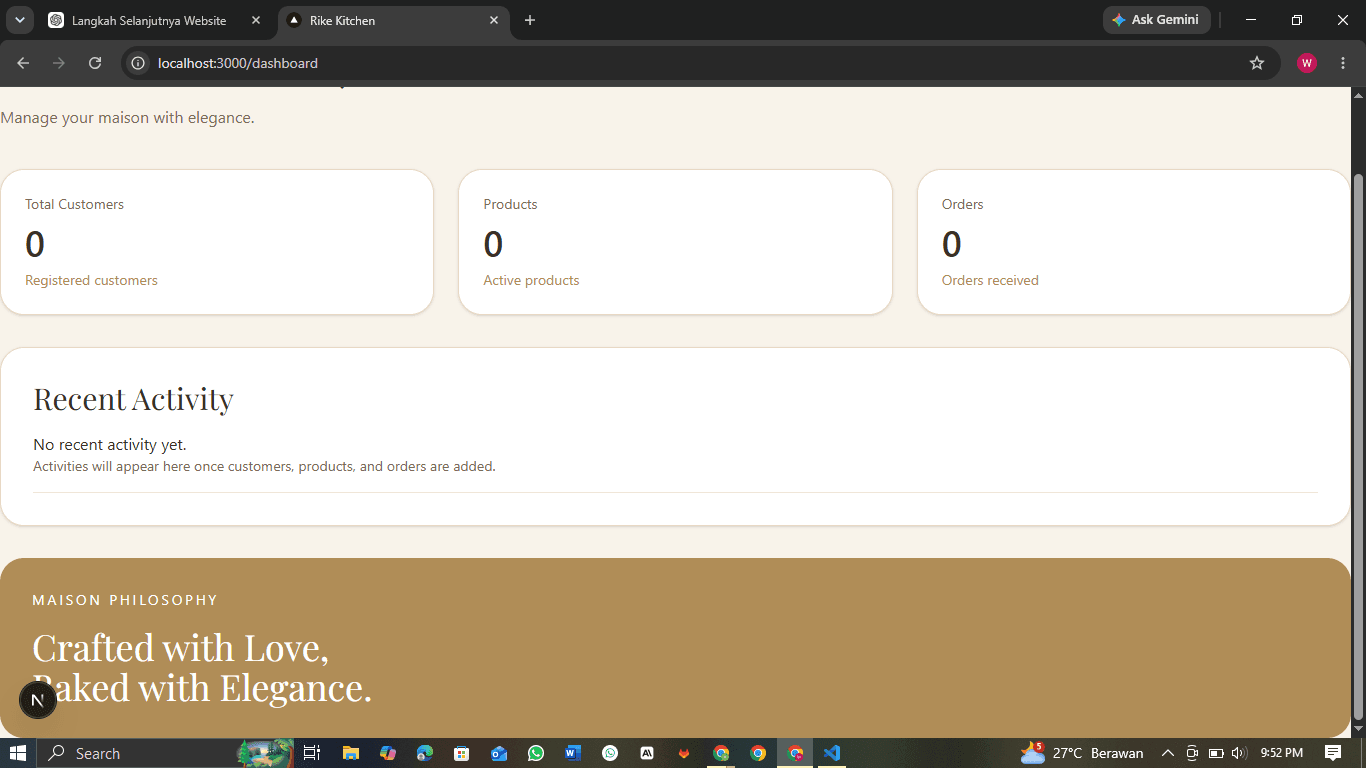Open Task View in taskbar
This screenshot has height=768, width=1366.
coord(311,753)
